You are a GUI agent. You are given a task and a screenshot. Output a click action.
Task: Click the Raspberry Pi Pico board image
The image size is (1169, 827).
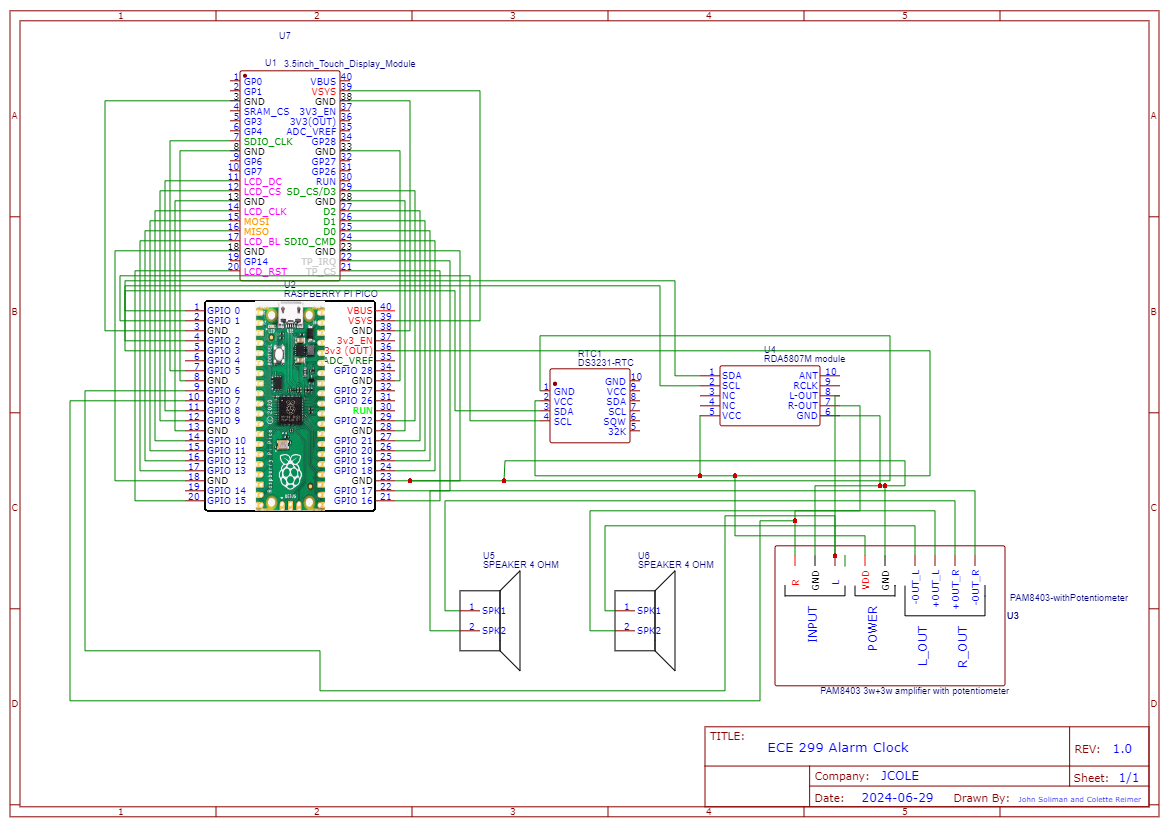point(290,406)
